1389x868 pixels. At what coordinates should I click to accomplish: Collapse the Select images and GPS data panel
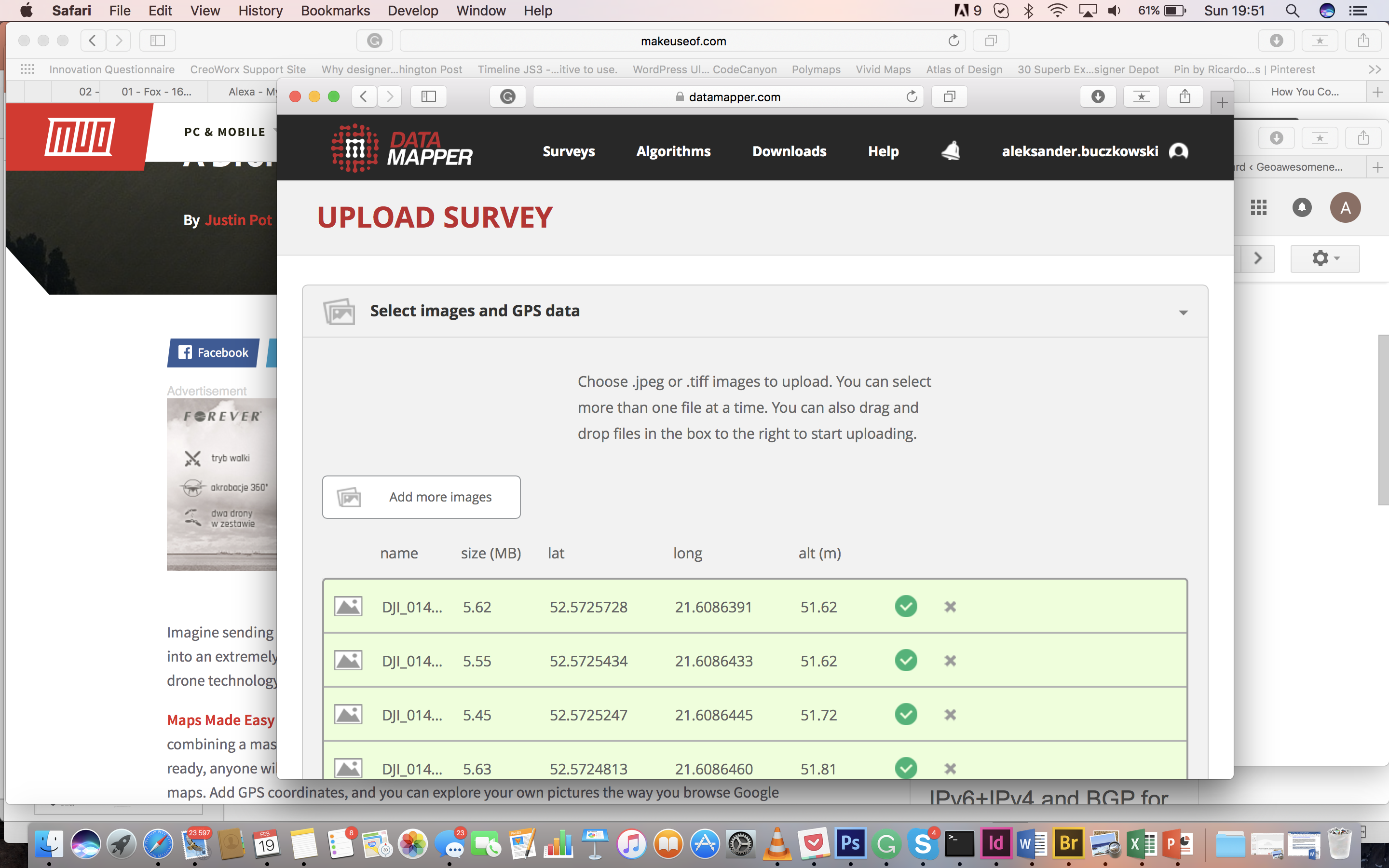[1183, 312]
